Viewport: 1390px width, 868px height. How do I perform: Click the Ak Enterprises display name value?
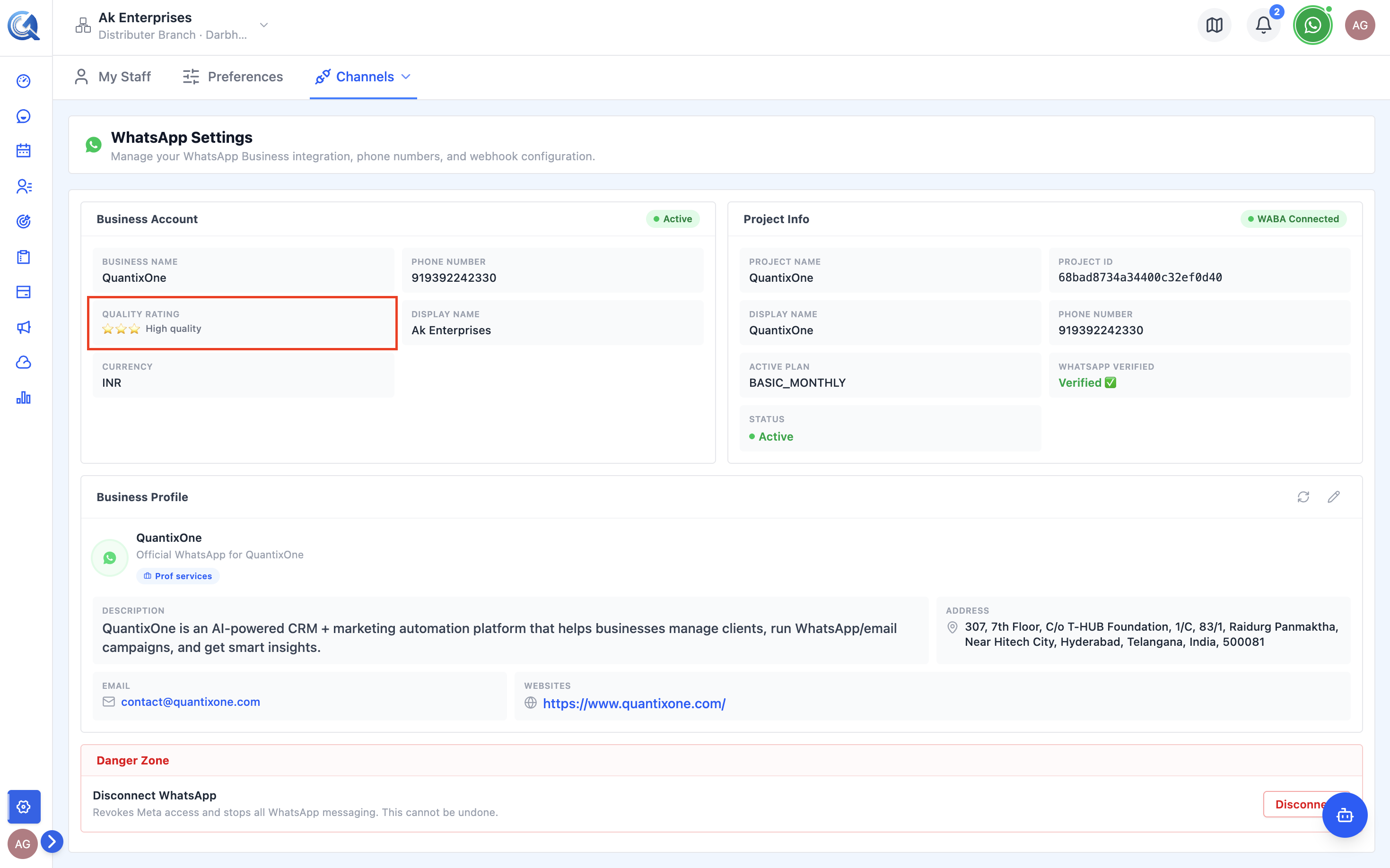point(451,330)
